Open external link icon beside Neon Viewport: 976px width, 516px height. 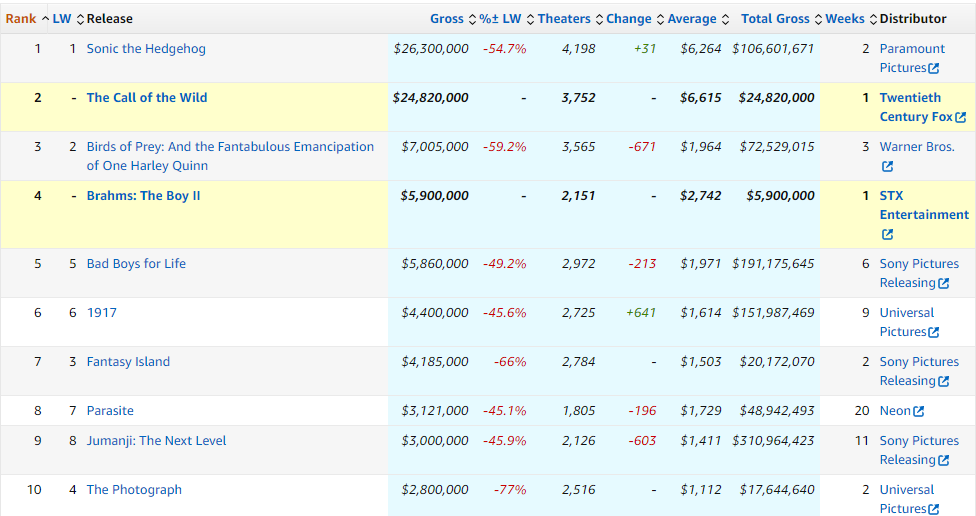(x=919, y=411)
